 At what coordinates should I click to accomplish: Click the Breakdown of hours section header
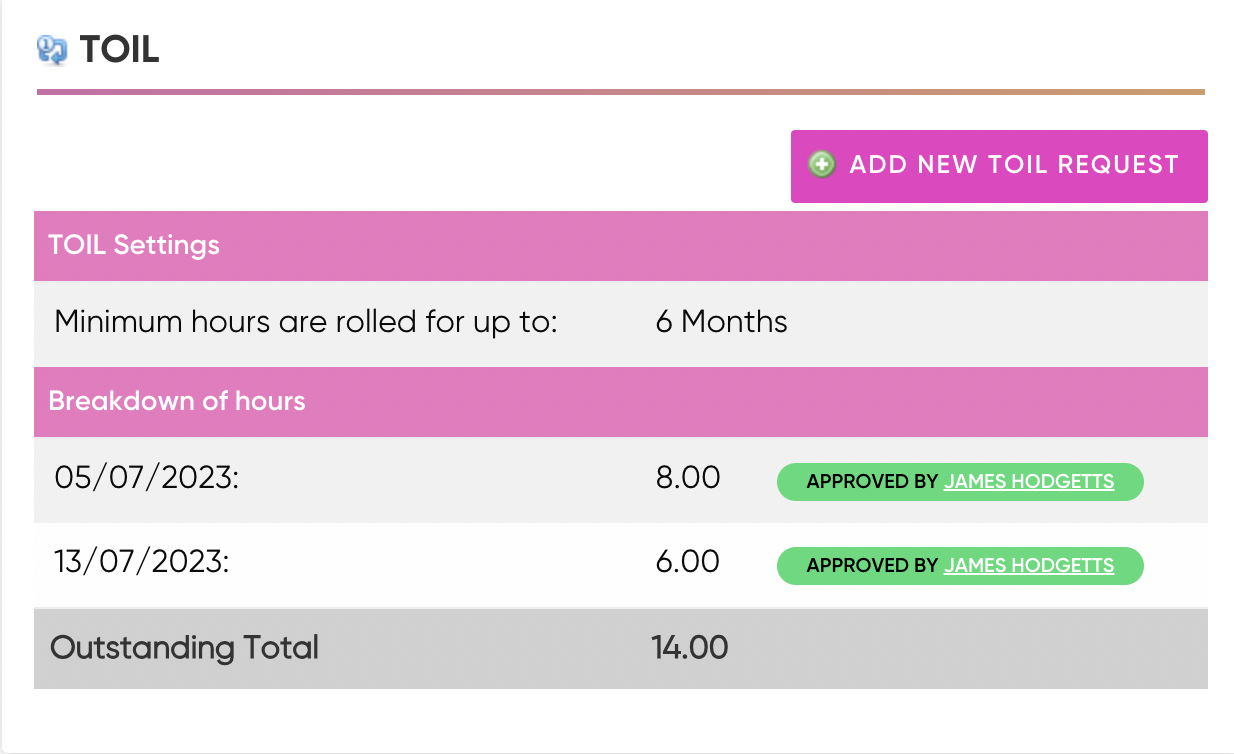(177, 401)
